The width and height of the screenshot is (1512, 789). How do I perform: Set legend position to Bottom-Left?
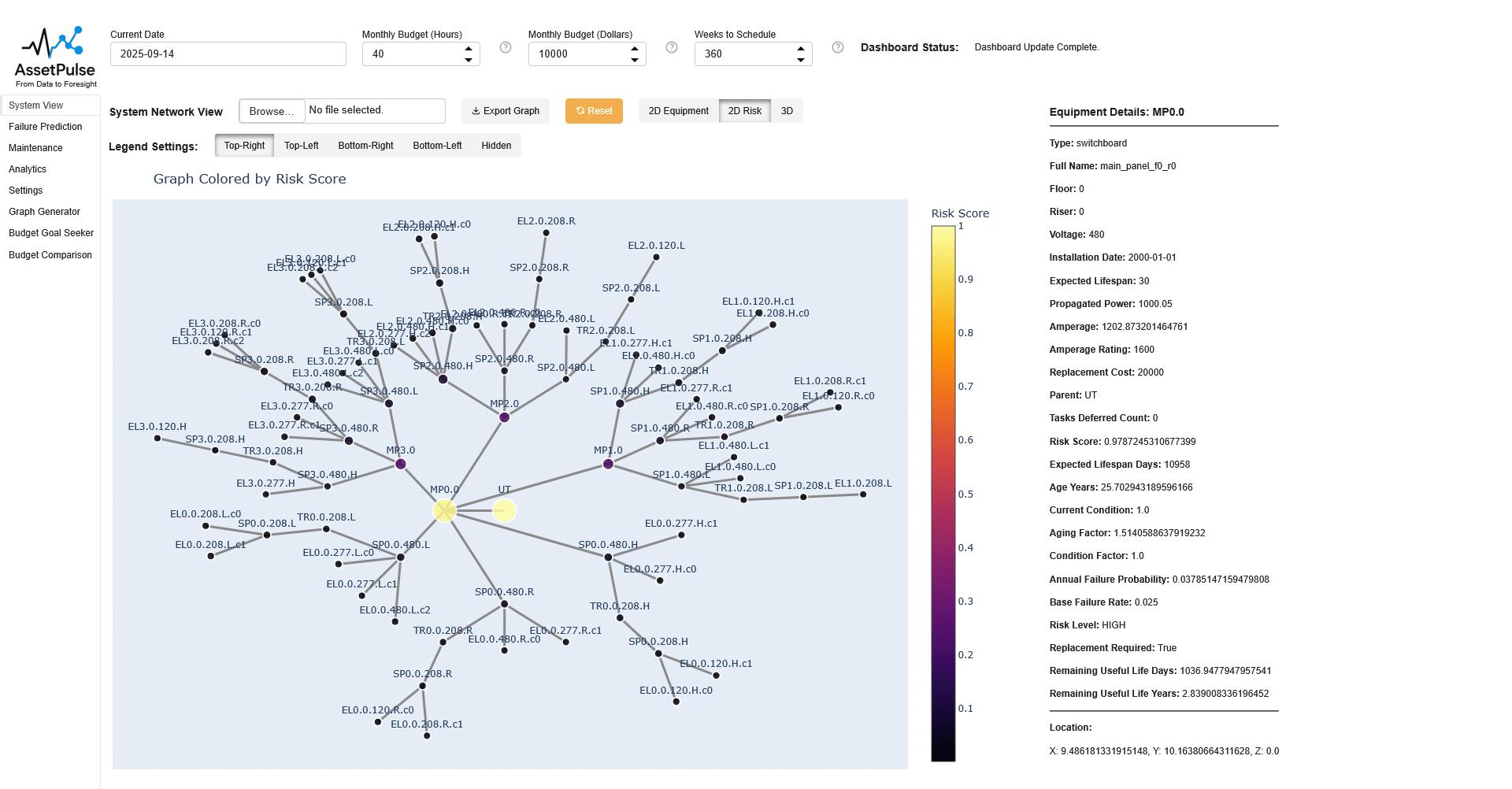click(437, 146)
